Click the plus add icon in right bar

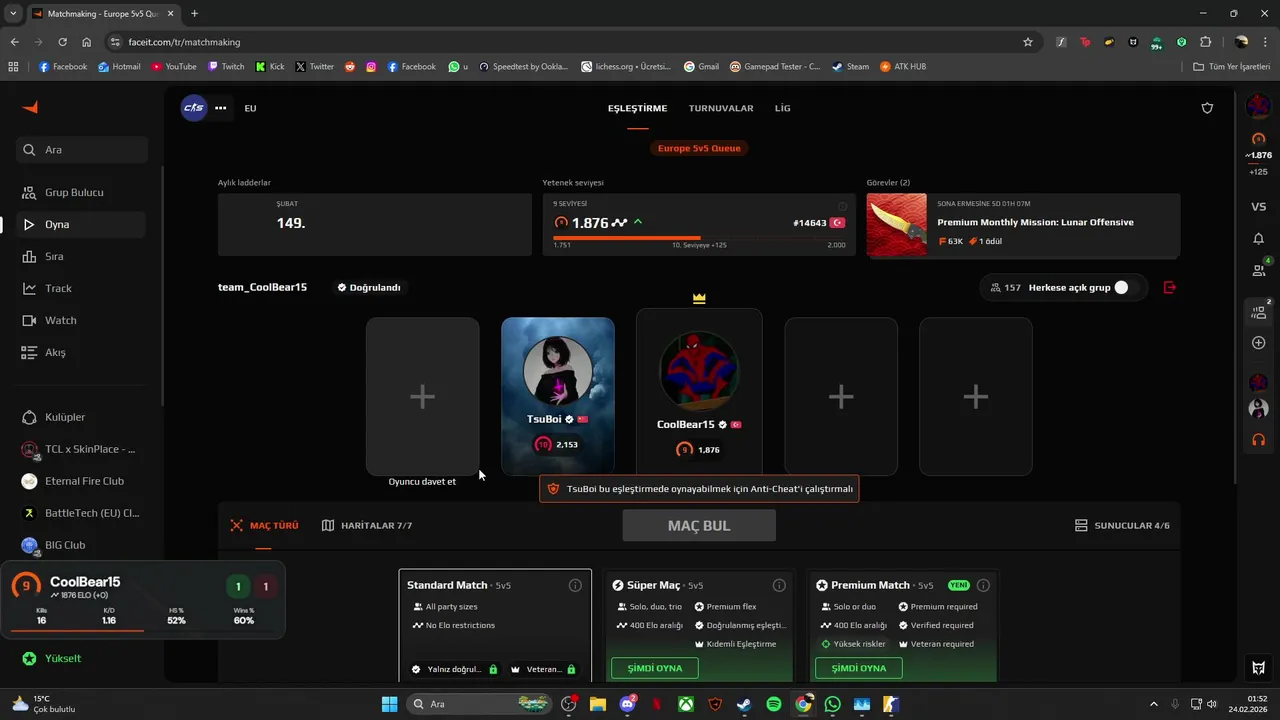point(1258,343)
